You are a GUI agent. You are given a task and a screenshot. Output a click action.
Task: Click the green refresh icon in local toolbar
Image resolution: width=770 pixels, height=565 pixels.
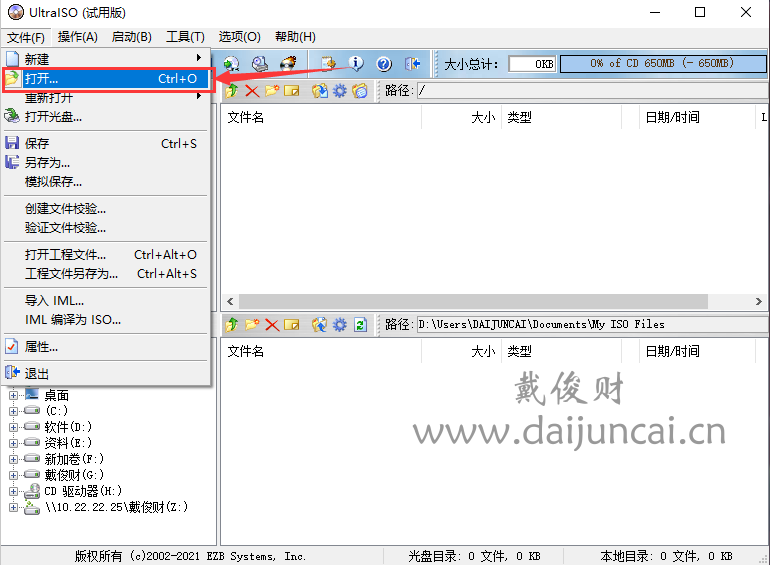pyautogui.click(x=360, y=324)
